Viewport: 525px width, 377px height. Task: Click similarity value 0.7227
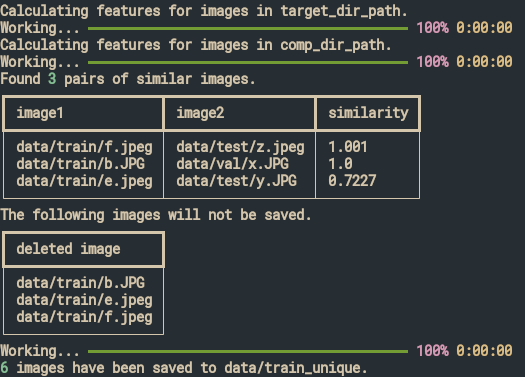[352, 181]
